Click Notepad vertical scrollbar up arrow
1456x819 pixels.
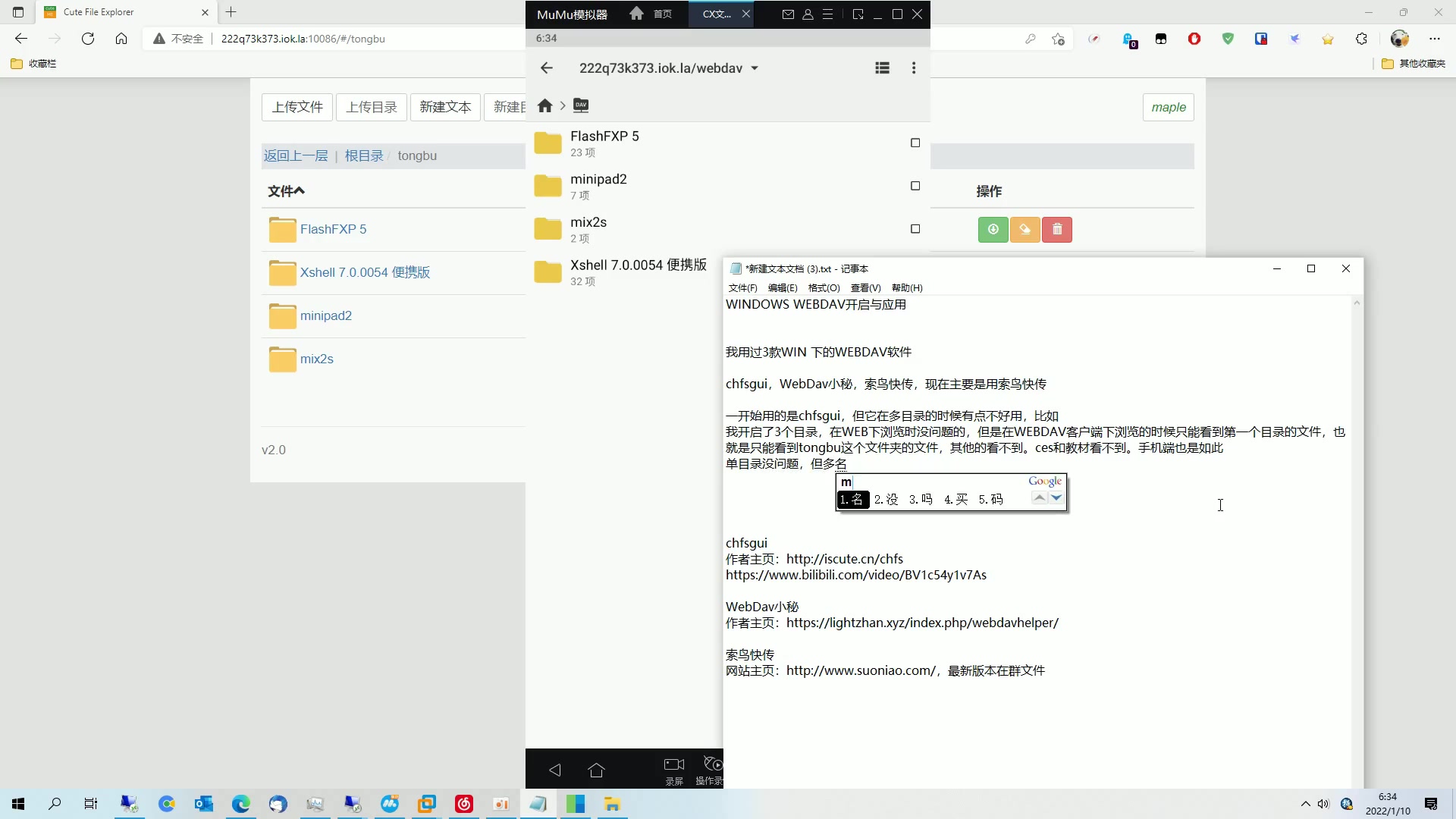tap(1357, 303)
